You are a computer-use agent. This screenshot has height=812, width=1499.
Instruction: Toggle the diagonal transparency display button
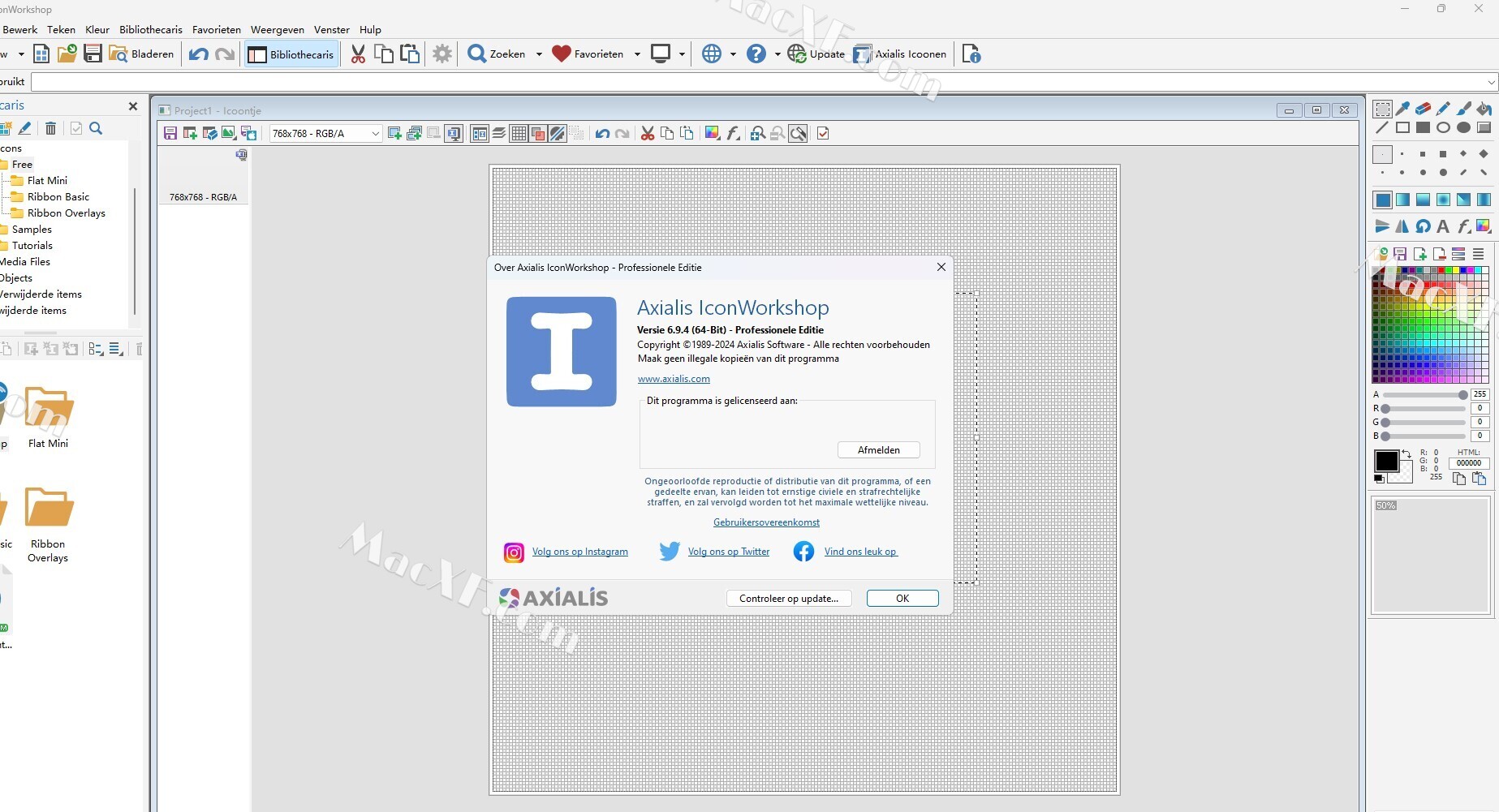tap(558, 134)
